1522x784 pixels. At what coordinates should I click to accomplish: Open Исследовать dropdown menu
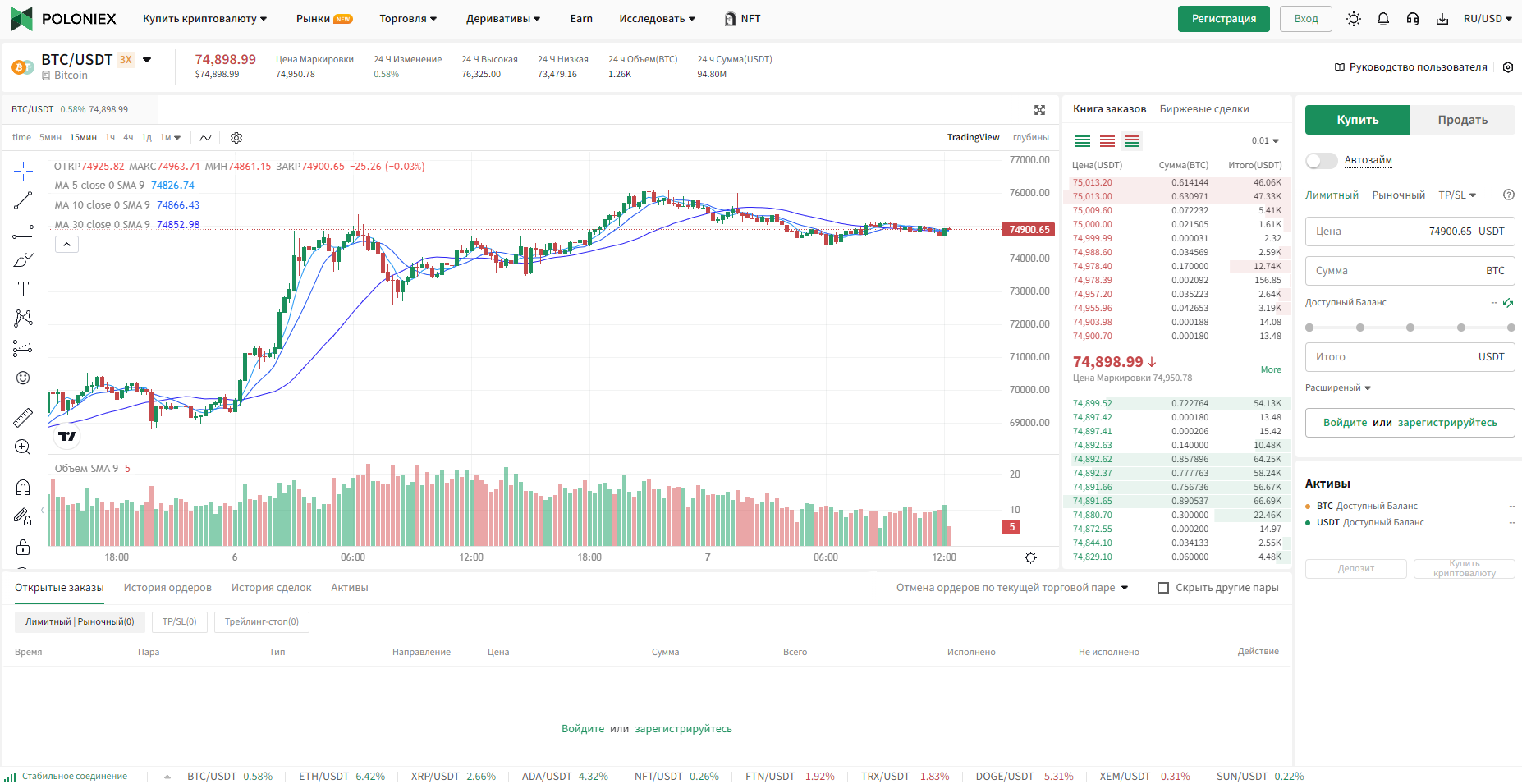(x=657, y=19)
